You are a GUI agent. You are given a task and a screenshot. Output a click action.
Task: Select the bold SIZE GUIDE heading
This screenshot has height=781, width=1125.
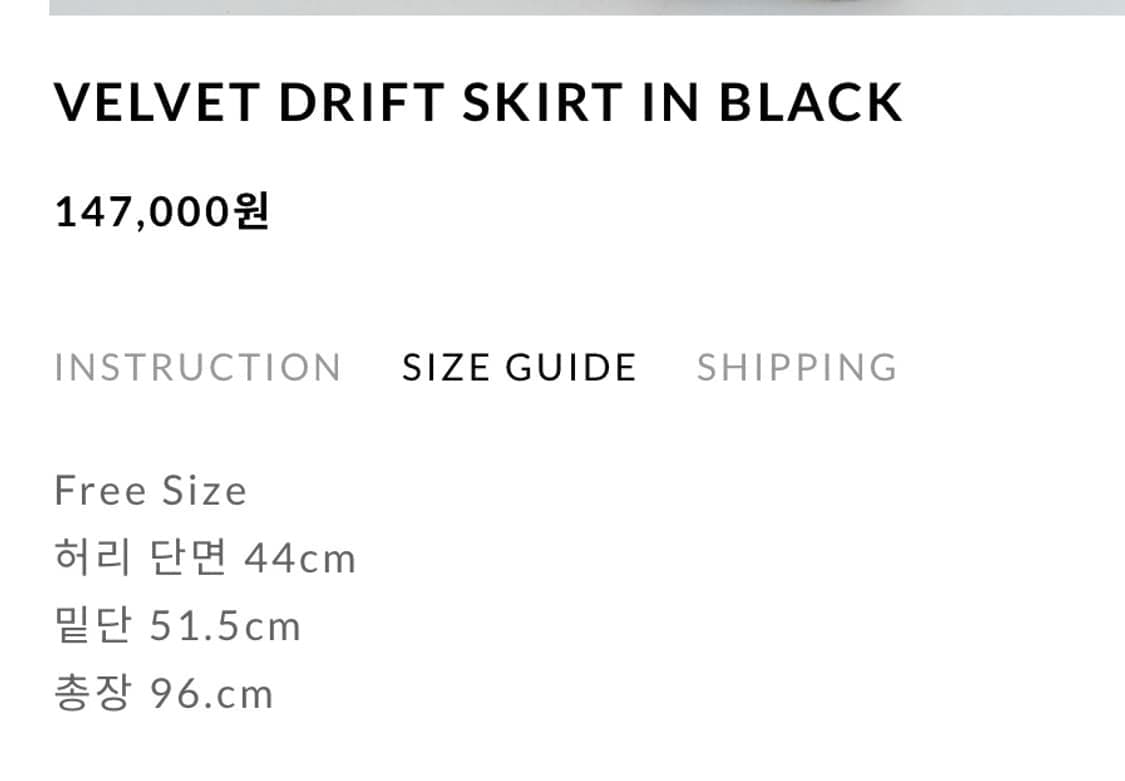pos(517,367)
